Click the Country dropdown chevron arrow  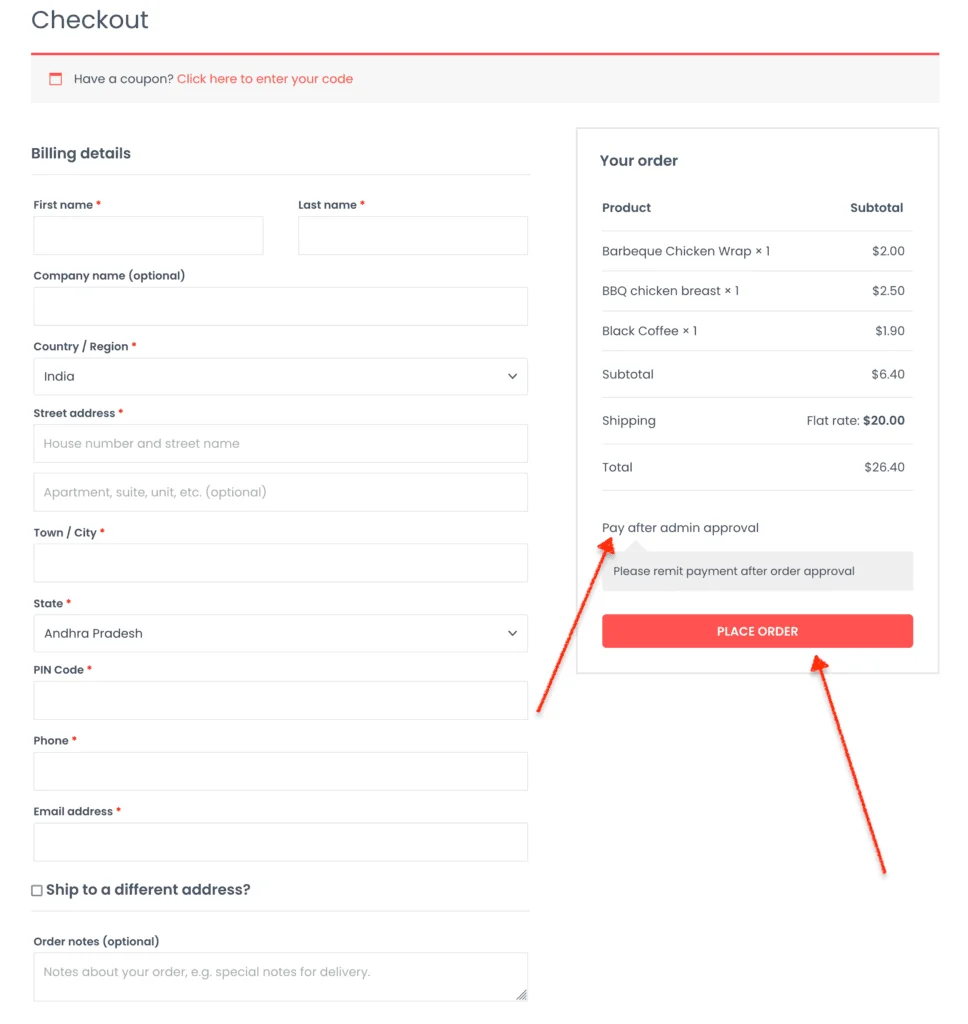[512, 377]
